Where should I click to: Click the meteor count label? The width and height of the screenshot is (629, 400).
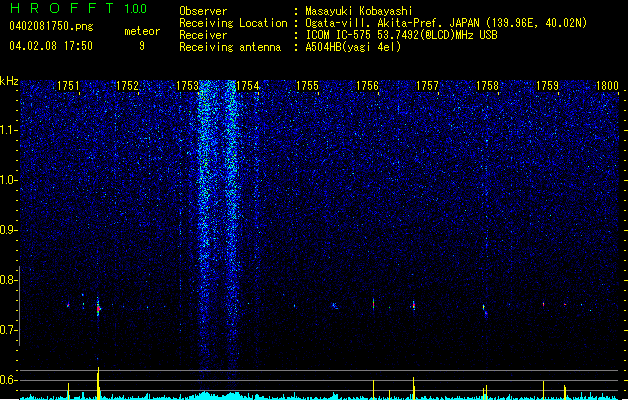142,31
